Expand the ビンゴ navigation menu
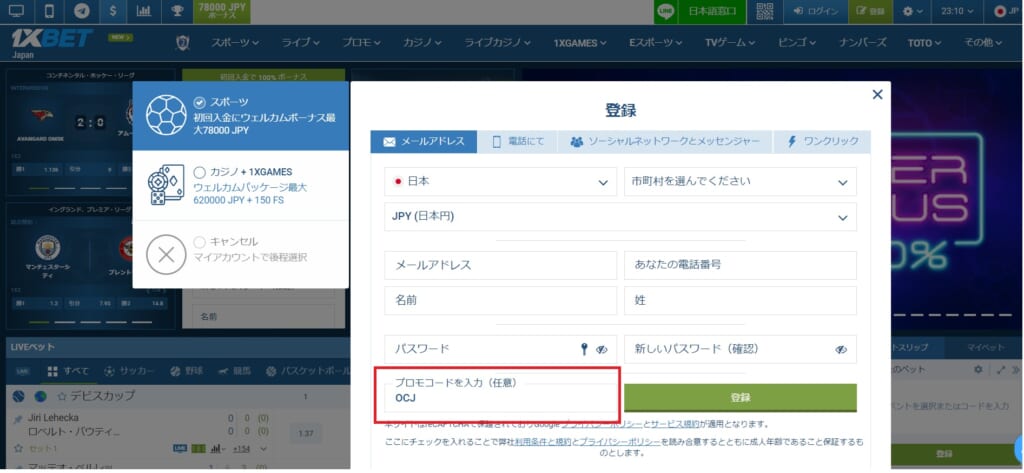 point(797,42)
